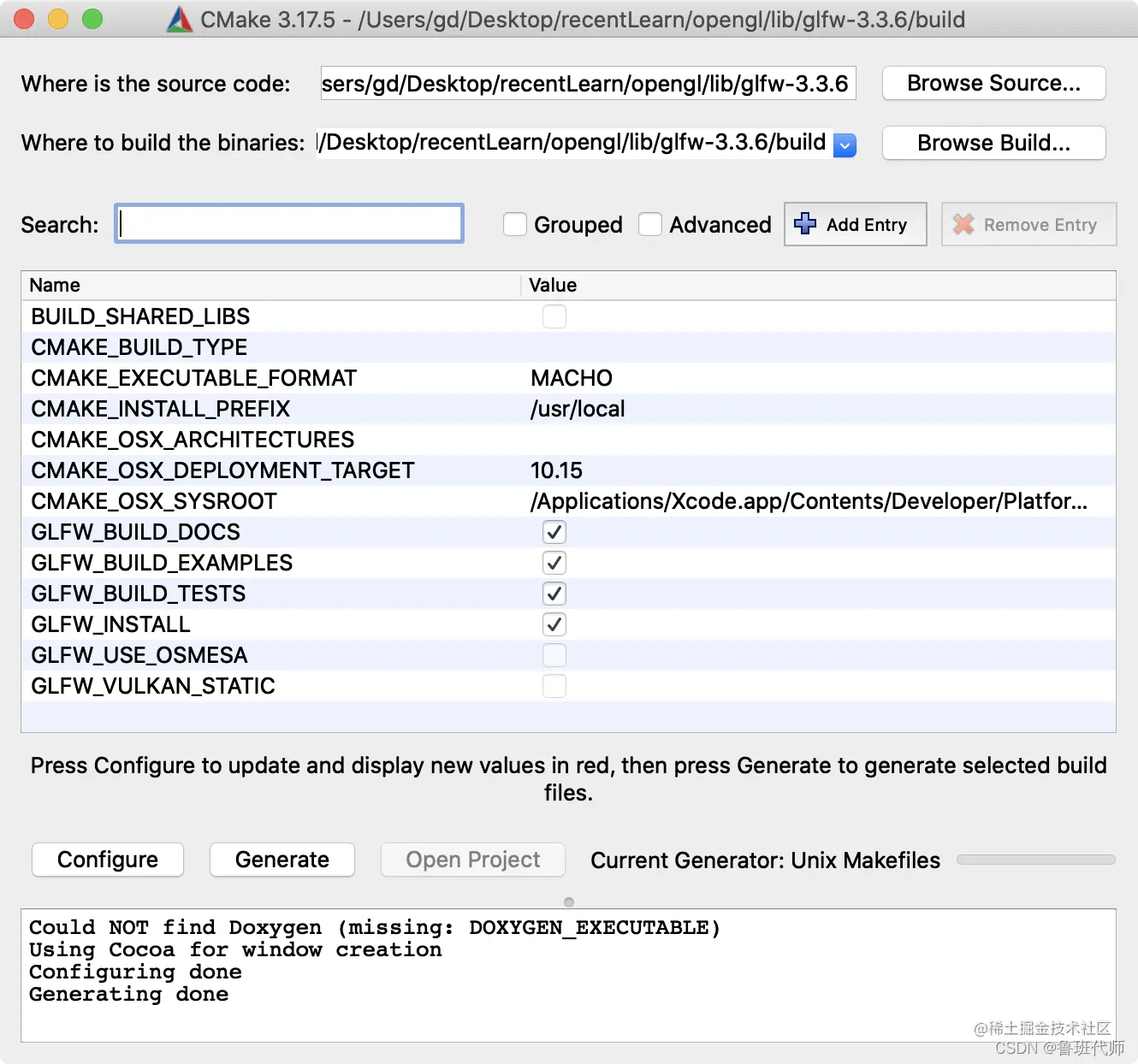
Task: Click the 'Generating done' log line
Action: pos(128,994)
